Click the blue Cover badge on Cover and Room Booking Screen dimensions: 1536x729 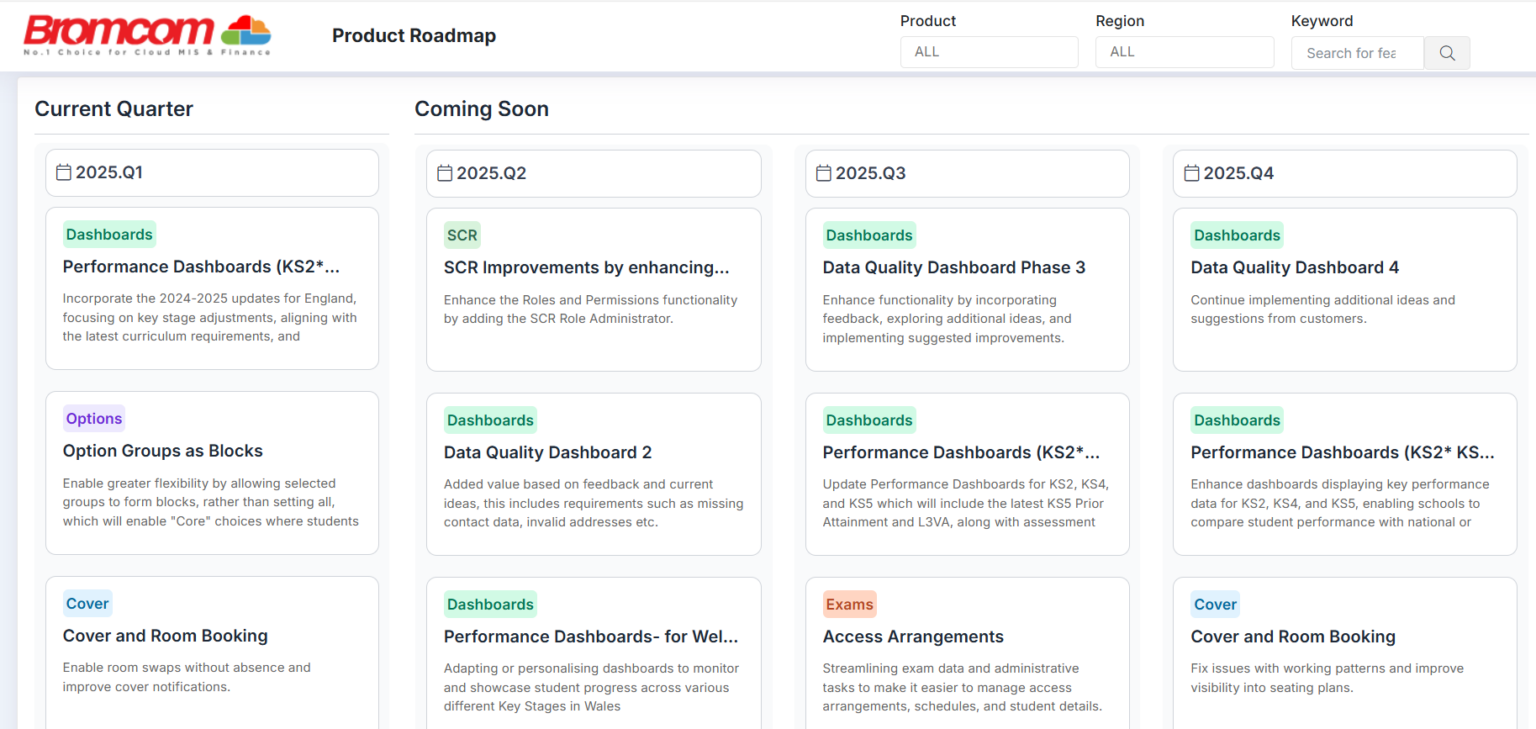(87, 603)
